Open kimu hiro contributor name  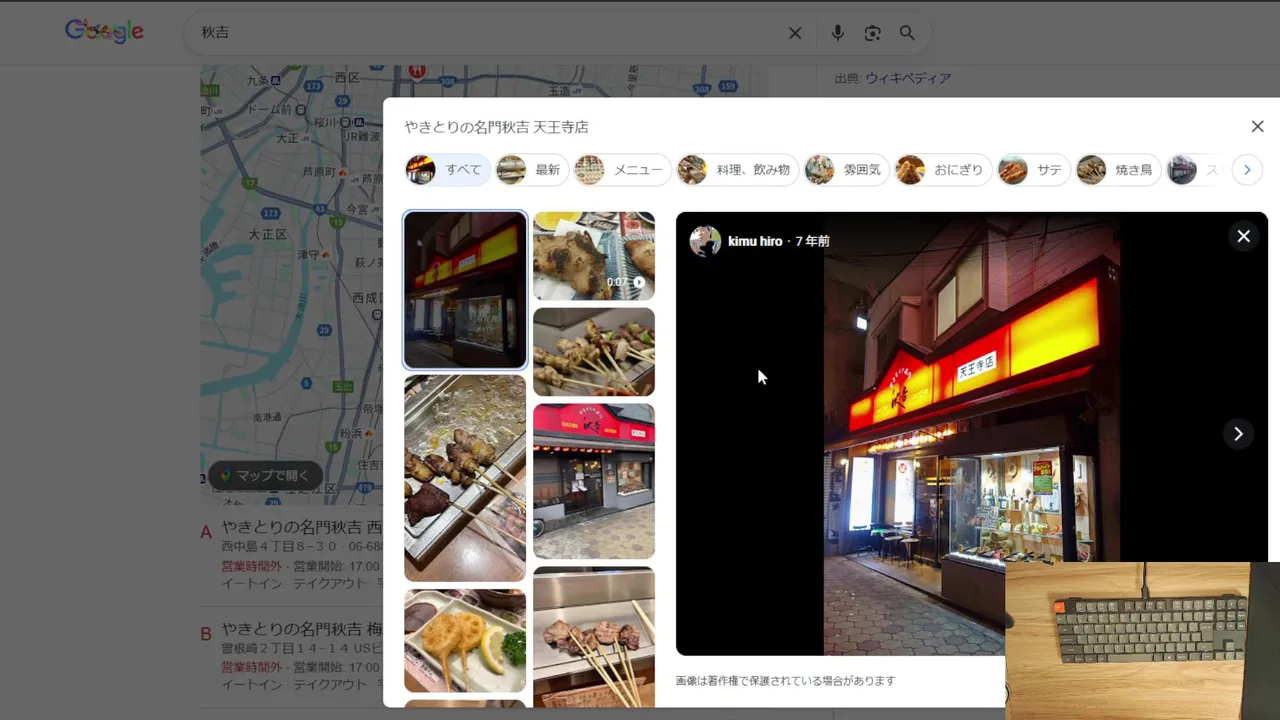click(x=755, y=241)
